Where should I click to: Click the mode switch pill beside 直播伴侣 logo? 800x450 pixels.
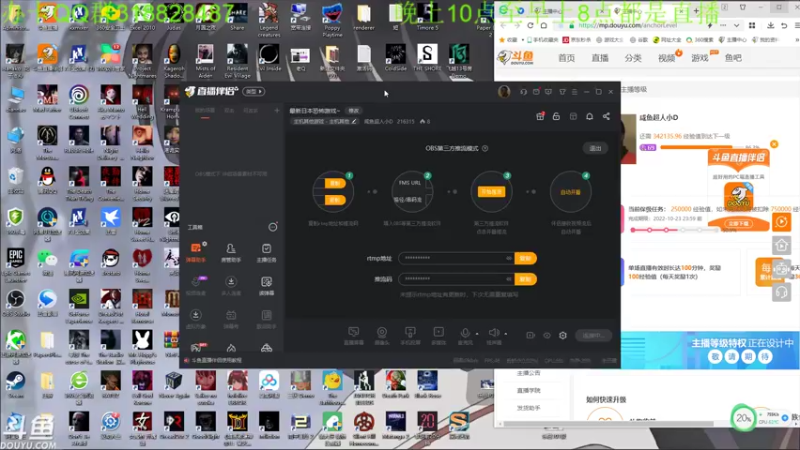(254, 92)
